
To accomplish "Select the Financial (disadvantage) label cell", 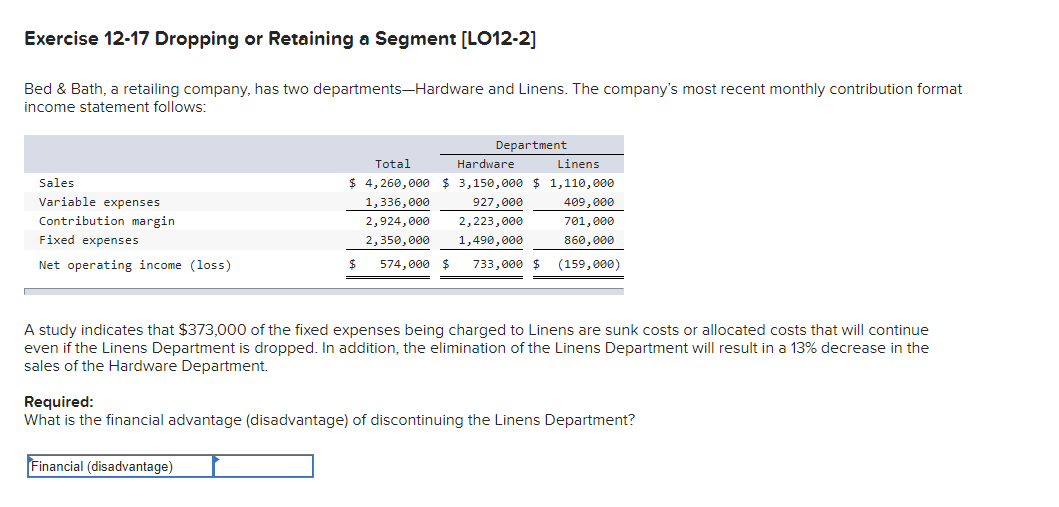I will [121, 466].
